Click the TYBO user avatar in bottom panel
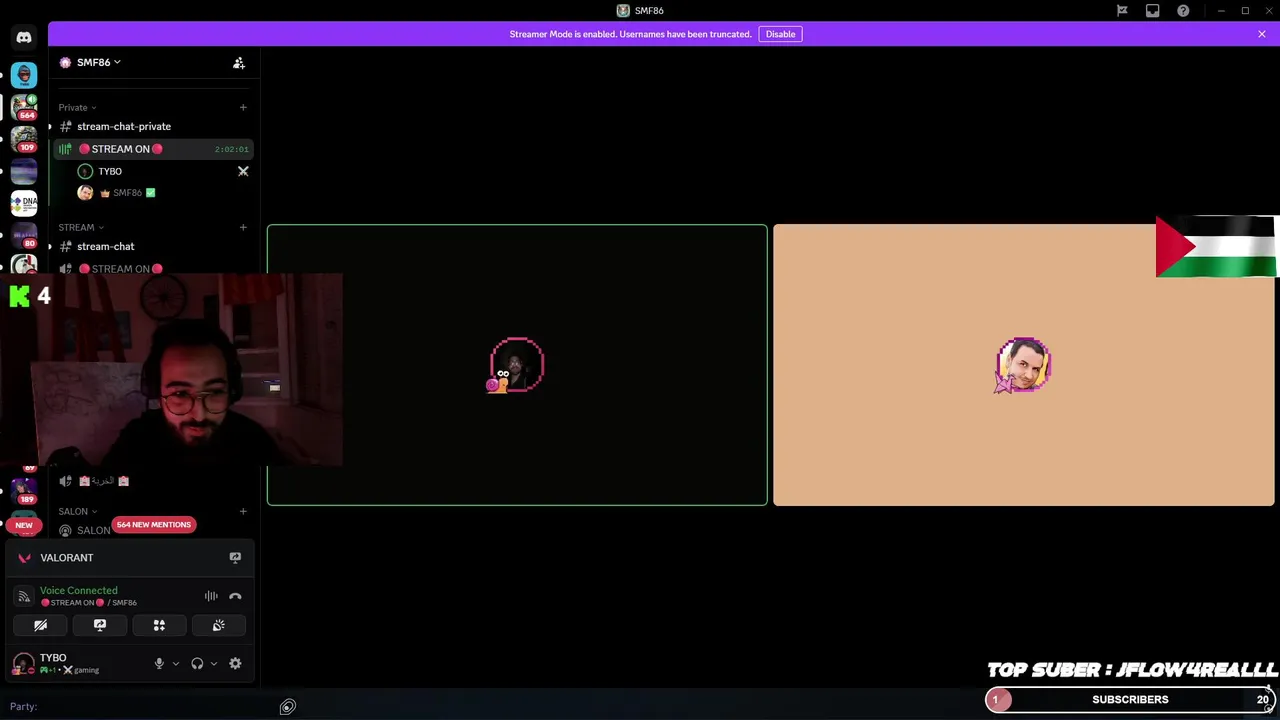The height and width of the screenshot is (720, 1280). pos(24,664)
